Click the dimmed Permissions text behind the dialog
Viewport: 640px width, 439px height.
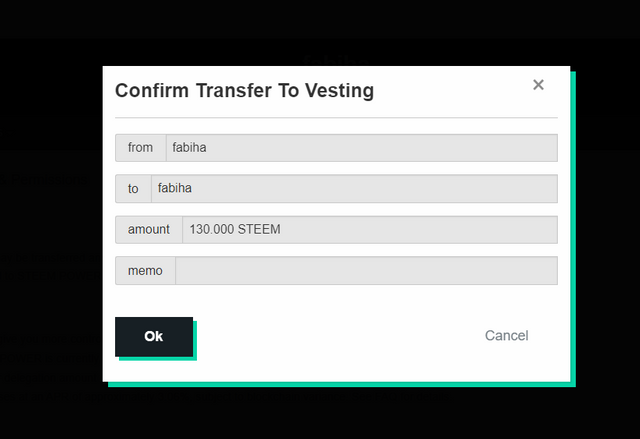44,179
